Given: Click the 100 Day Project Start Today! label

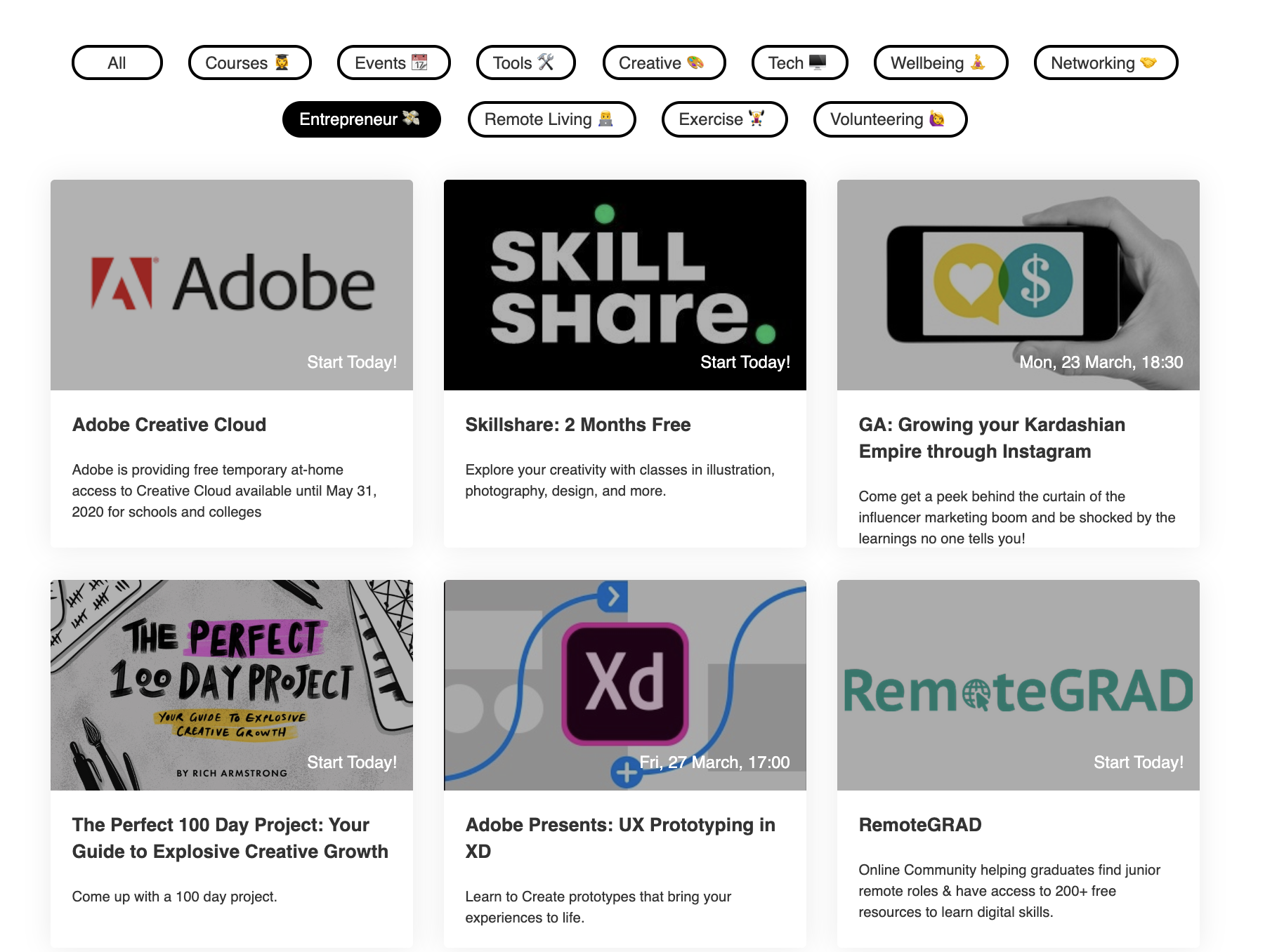Looking at the screenshot, I should tap(352, 762).
